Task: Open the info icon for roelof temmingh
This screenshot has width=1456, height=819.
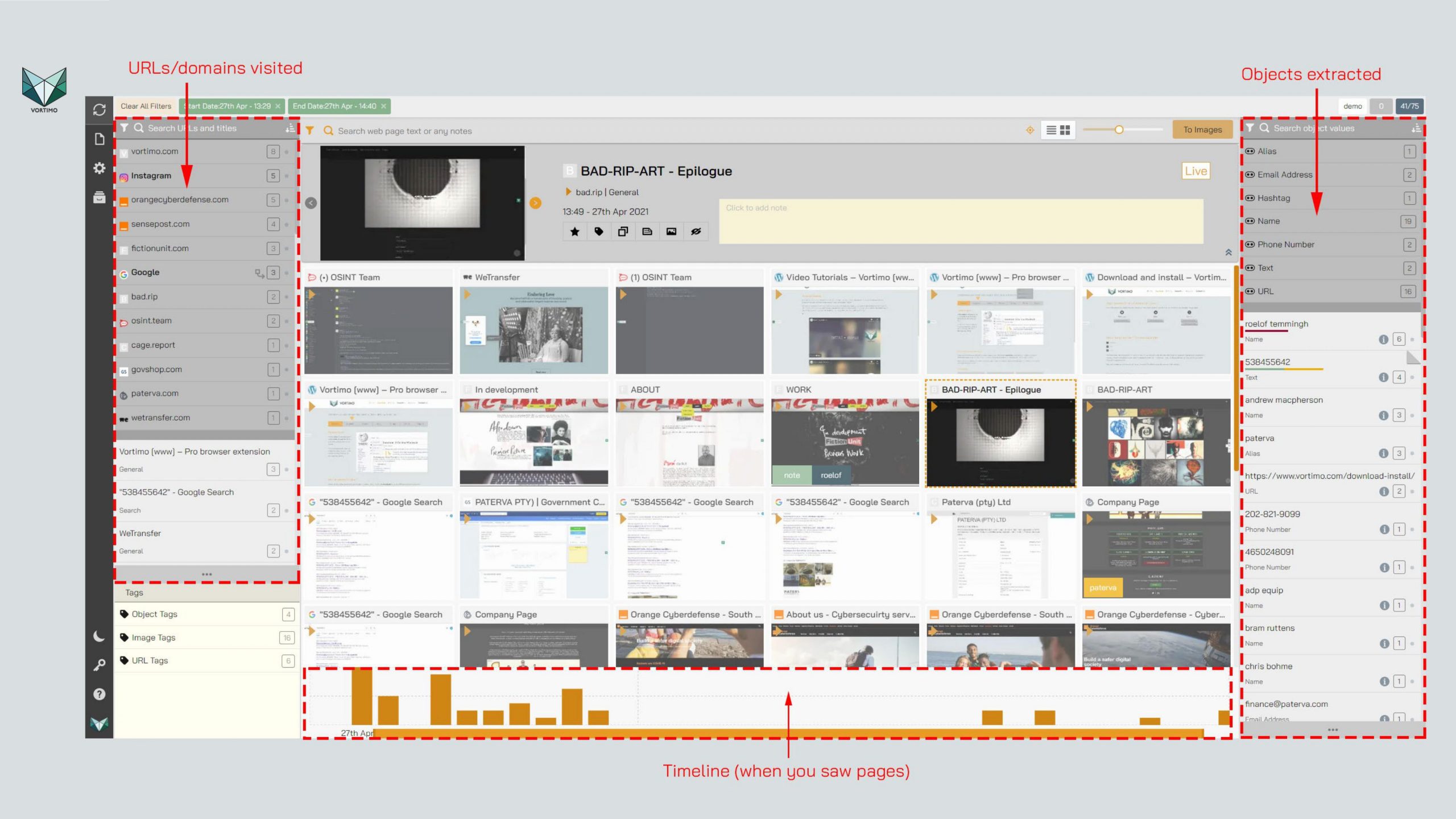Action: click(x=1384, y=340)
